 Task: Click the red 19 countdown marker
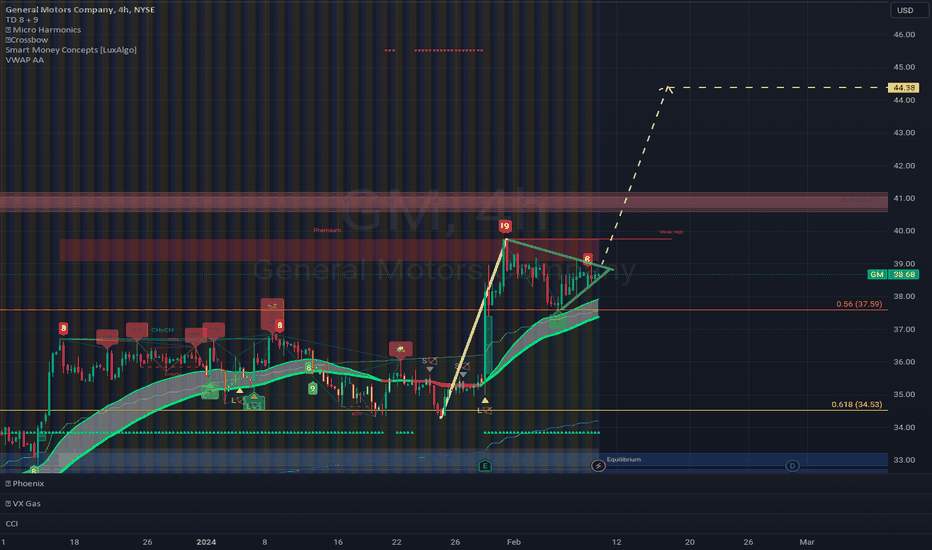(505, 226)
